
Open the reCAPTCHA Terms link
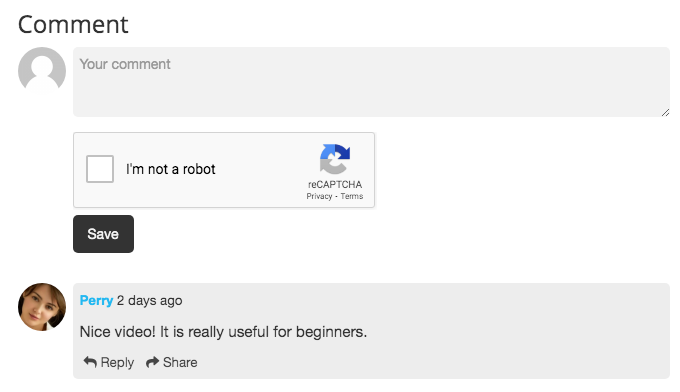[x=352, y=196]
